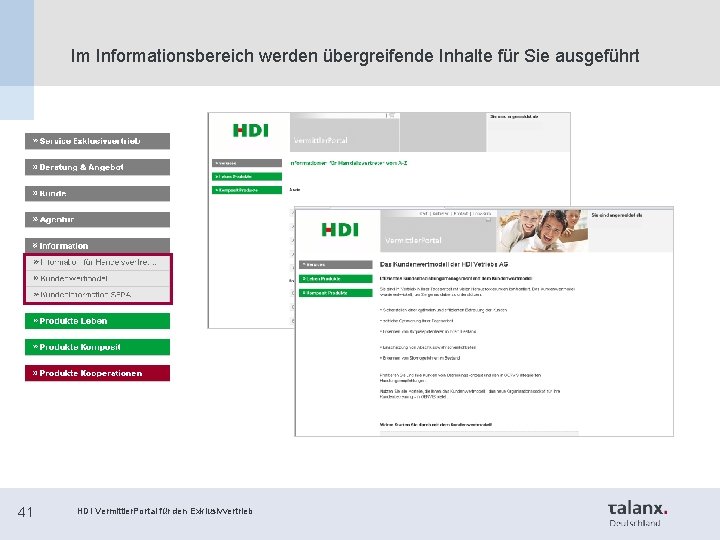Click the gray nav button in front portal window
720x540 pixels.
pyautogui.click(x=336, y=264)
